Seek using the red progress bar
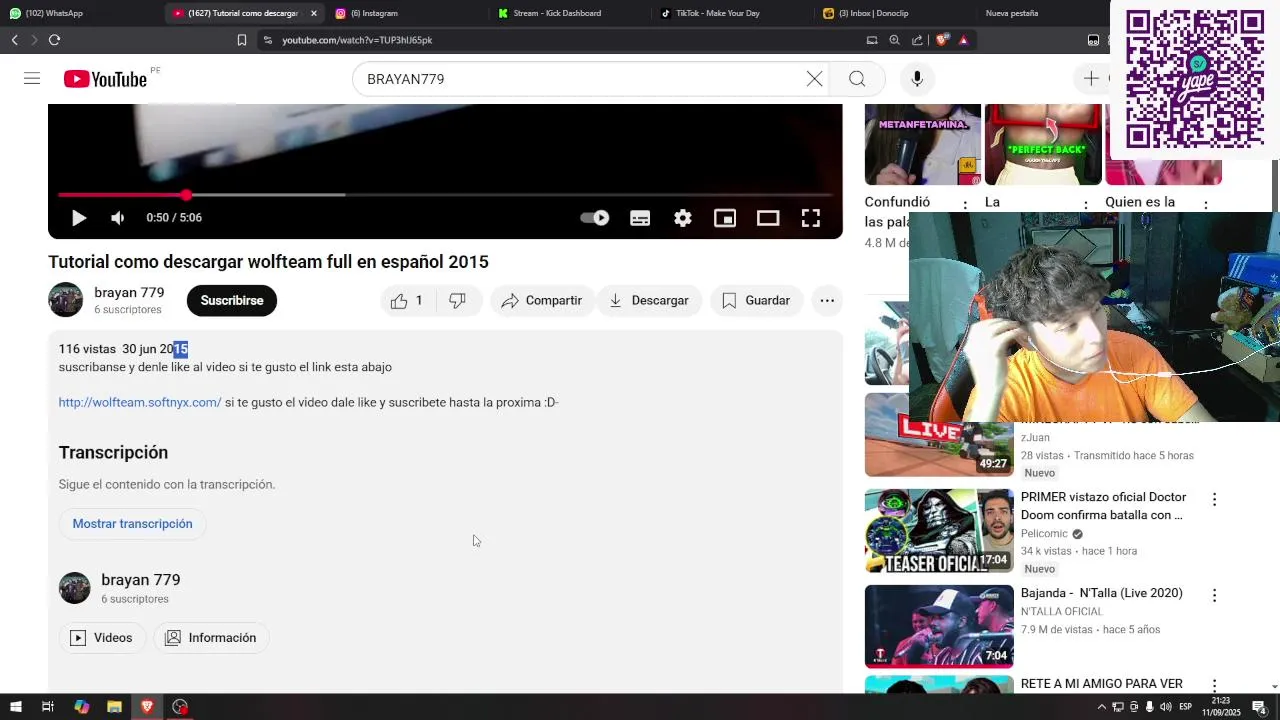The height and width of the screenshot is (720, 1280). pos(445,195)
